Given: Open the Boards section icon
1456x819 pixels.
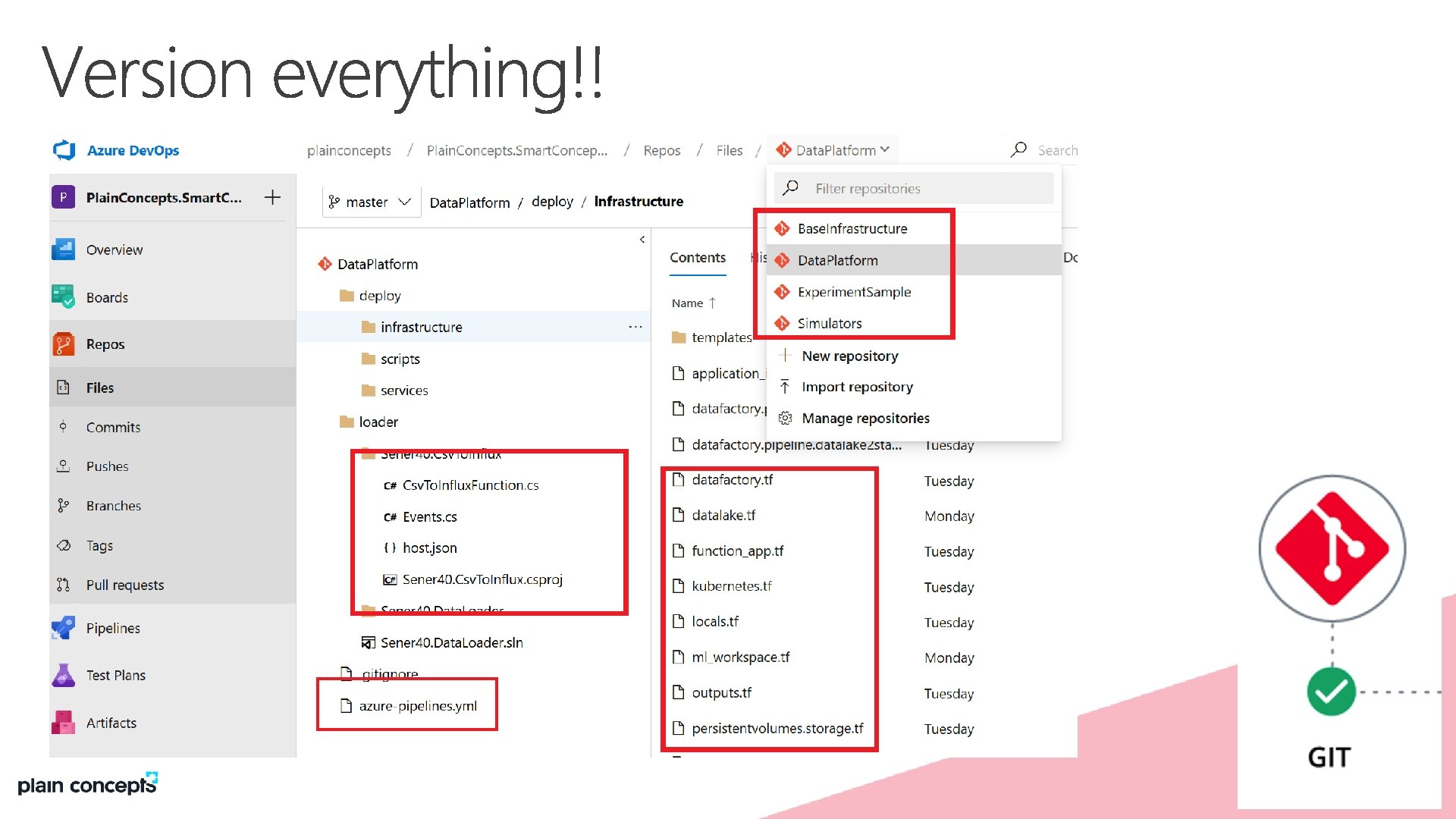Looking at the screenshot, I should [x=63, y=297].
